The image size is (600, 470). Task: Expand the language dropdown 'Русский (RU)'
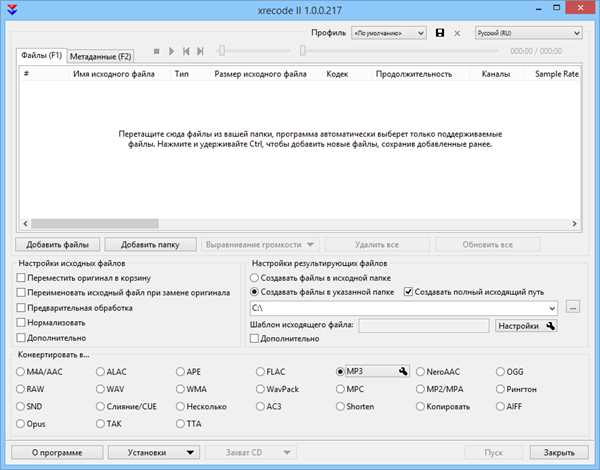pyautogui.click(x=527, y=33)
